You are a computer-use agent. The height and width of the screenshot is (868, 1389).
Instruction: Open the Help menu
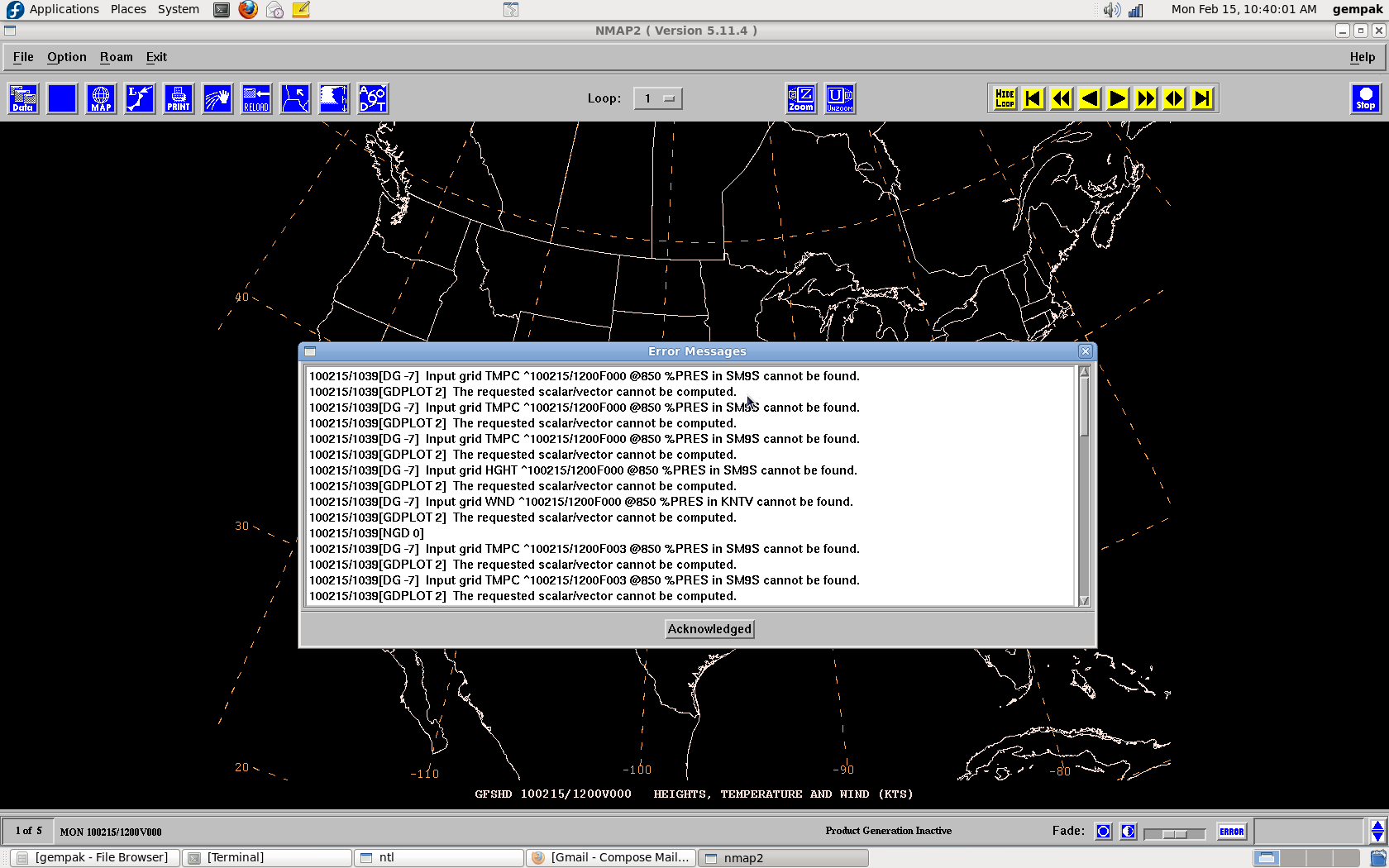click(1362, 57)
